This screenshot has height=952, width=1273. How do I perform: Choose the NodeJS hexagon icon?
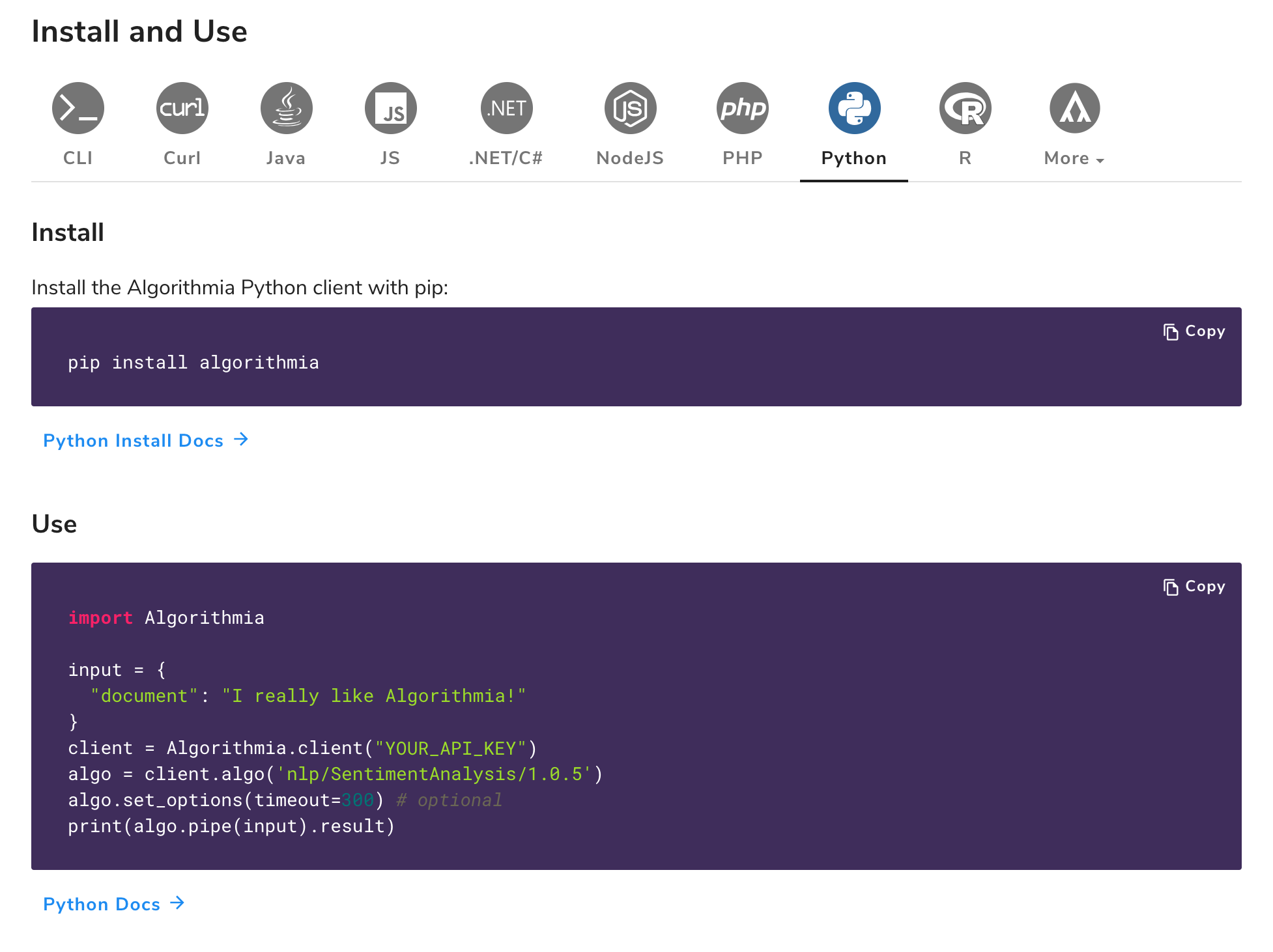point(630,108)
